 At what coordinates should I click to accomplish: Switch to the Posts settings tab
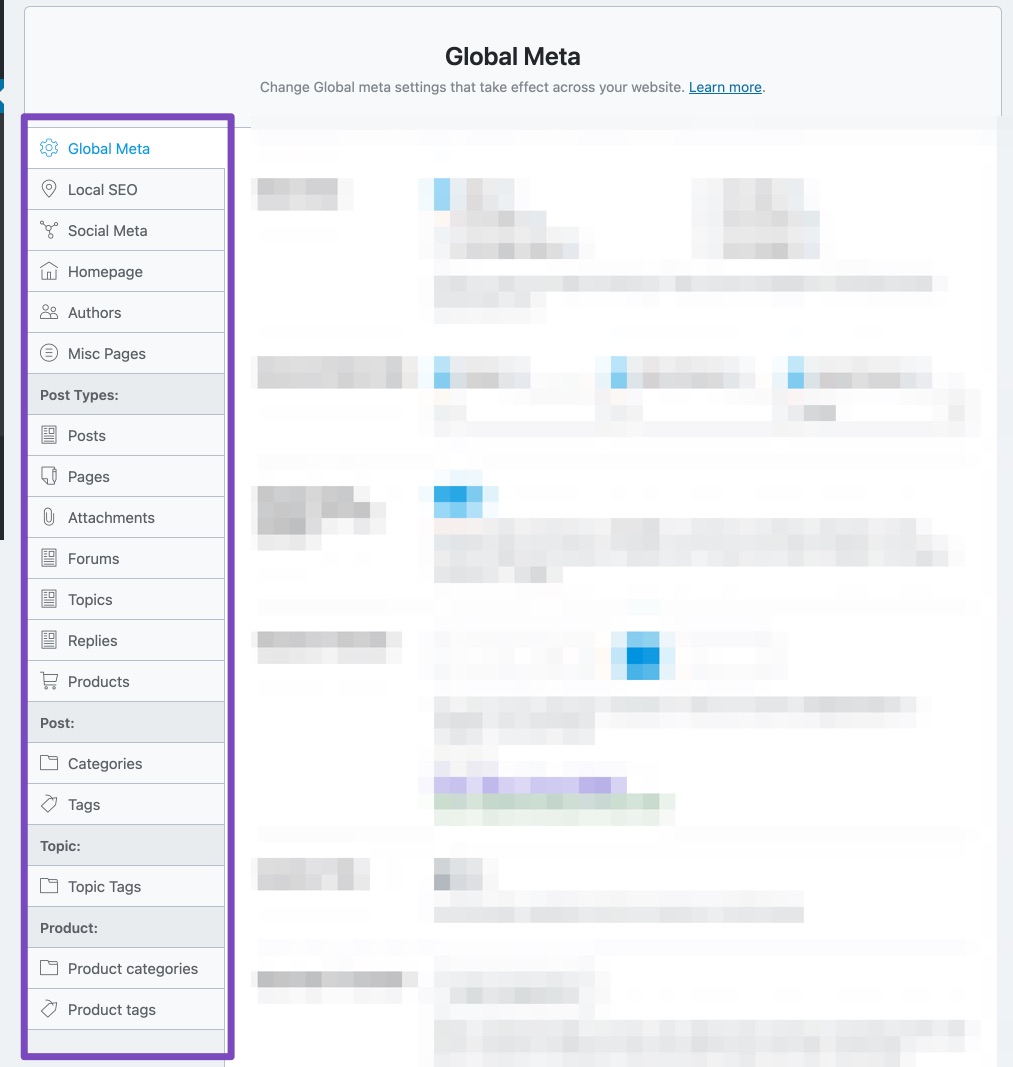coord(86,434)
